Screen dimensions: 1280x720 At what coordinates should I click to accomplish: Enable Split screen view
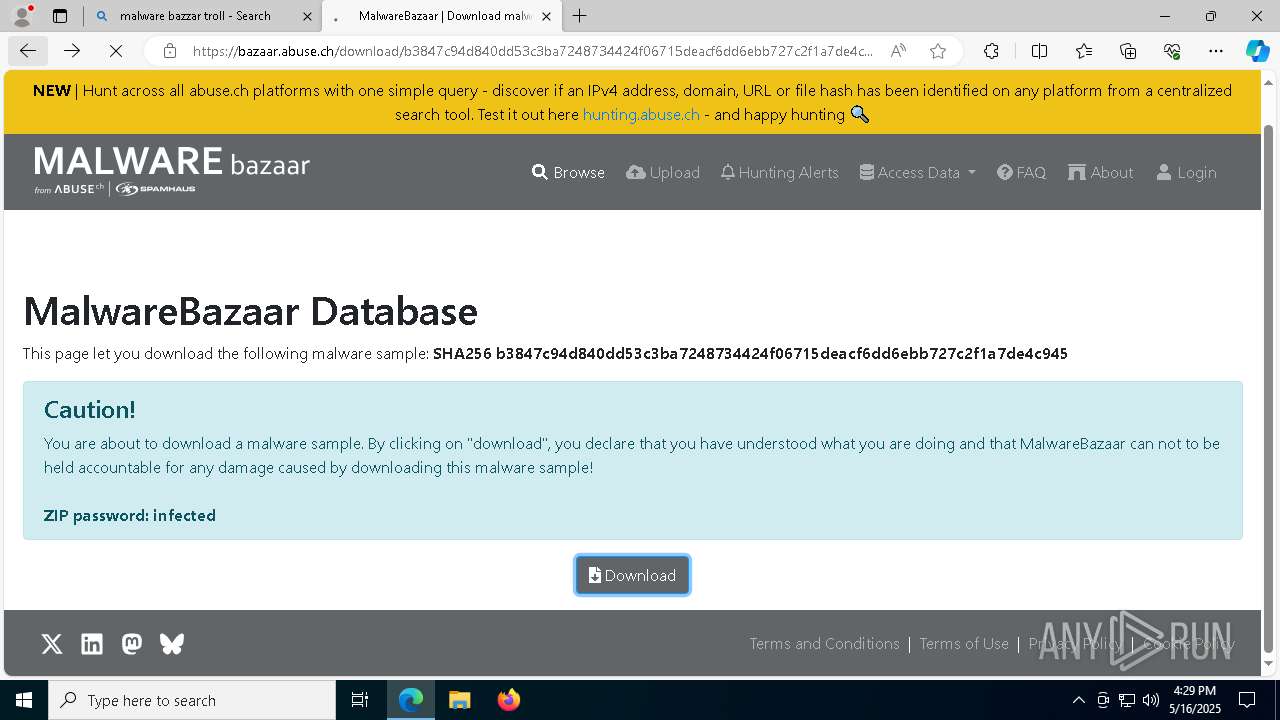[1039, 51]
